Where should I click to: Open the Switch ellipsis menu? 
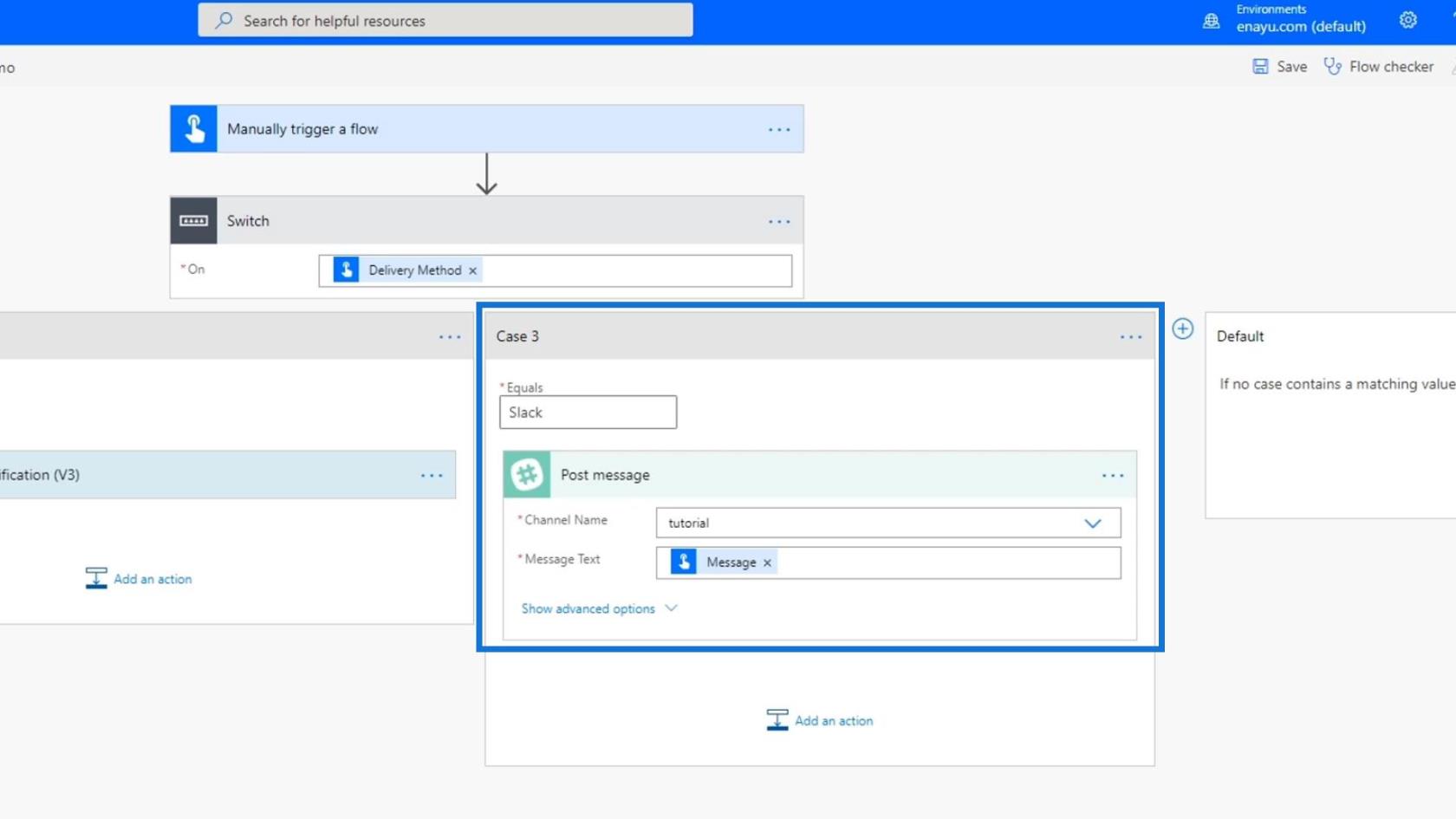pos(779,222)
